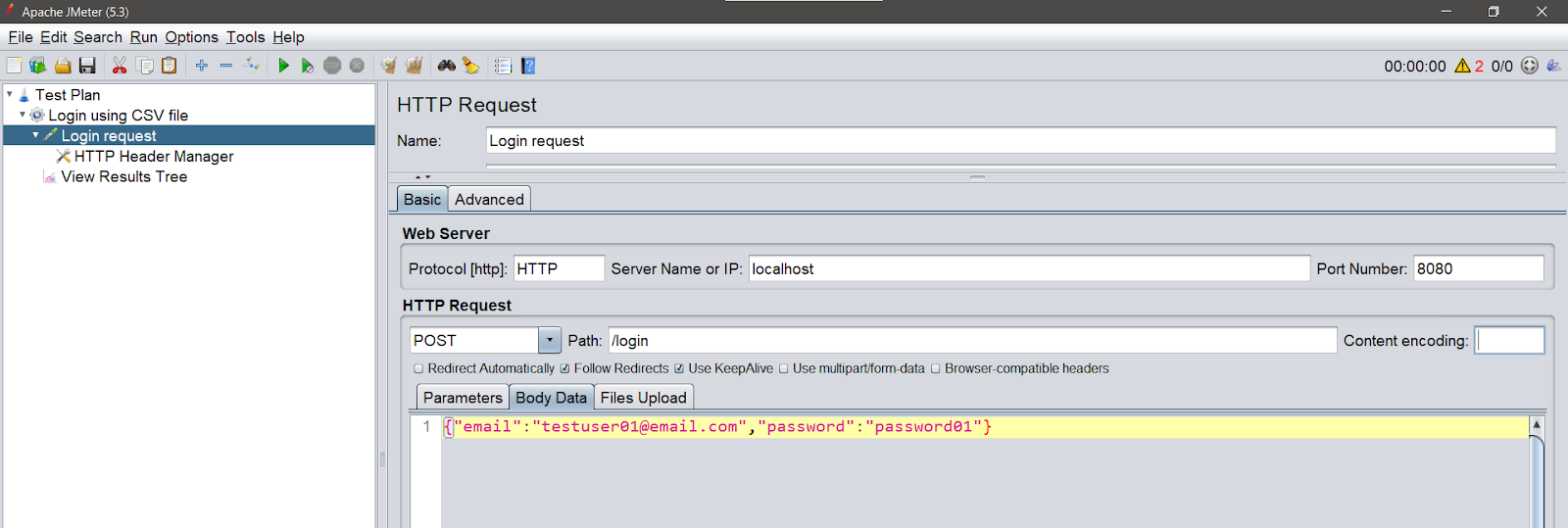Screen dimensions: 1568x528
Task: Open the Run menu
Action: tap(143, 36)
